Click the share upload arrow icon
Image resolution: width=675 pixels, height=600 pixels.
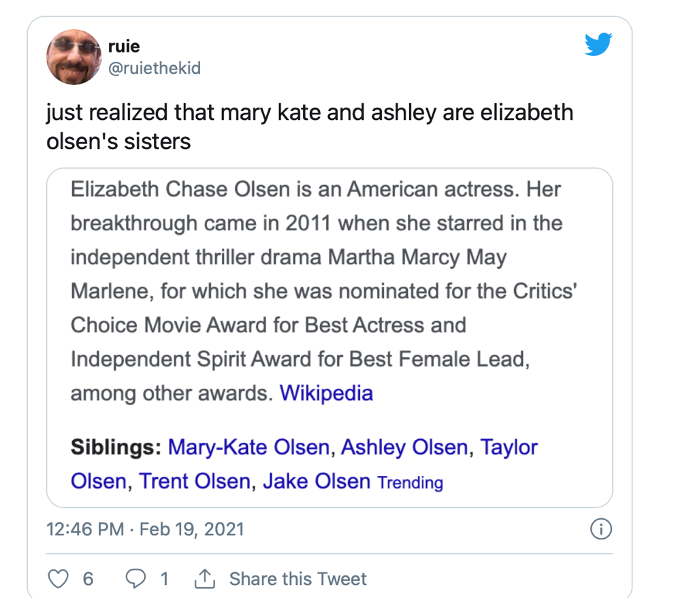[x=204, y=578]
